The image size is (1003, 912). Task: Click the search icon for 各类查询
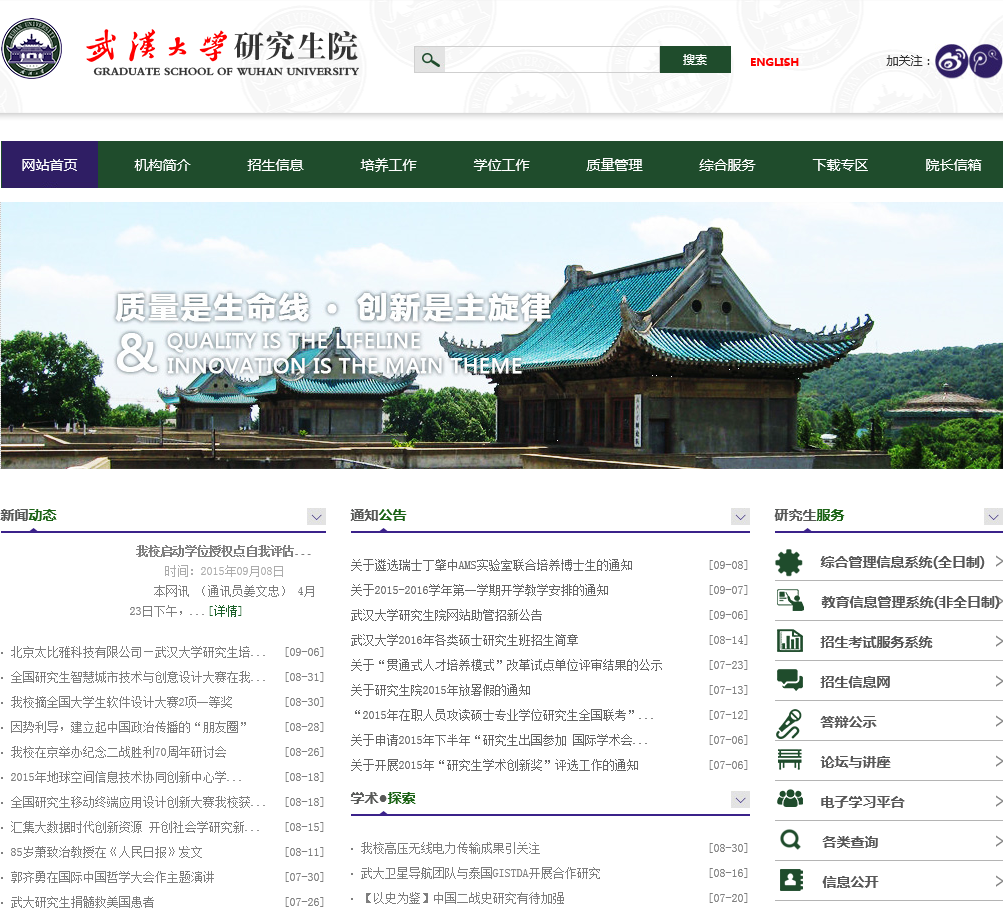tap(791, 840)
